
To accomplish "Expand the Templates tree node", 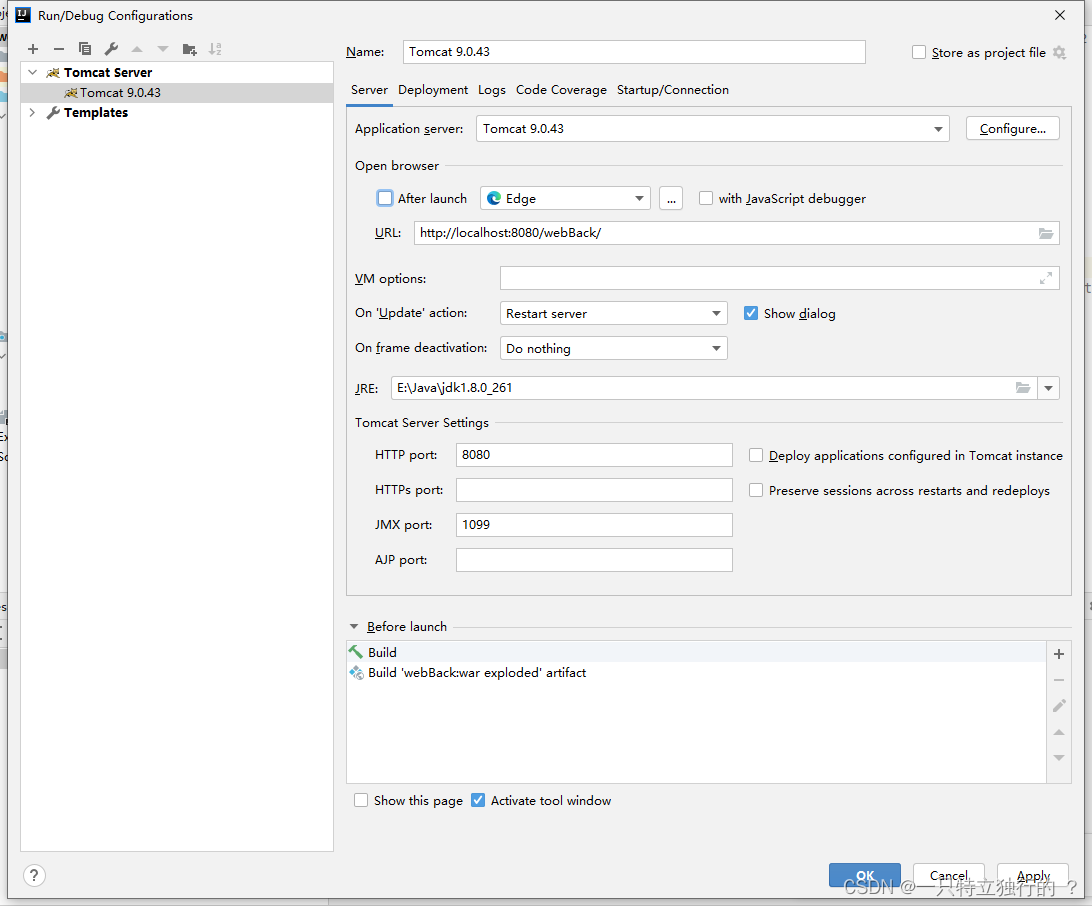I will pos(31,112).
